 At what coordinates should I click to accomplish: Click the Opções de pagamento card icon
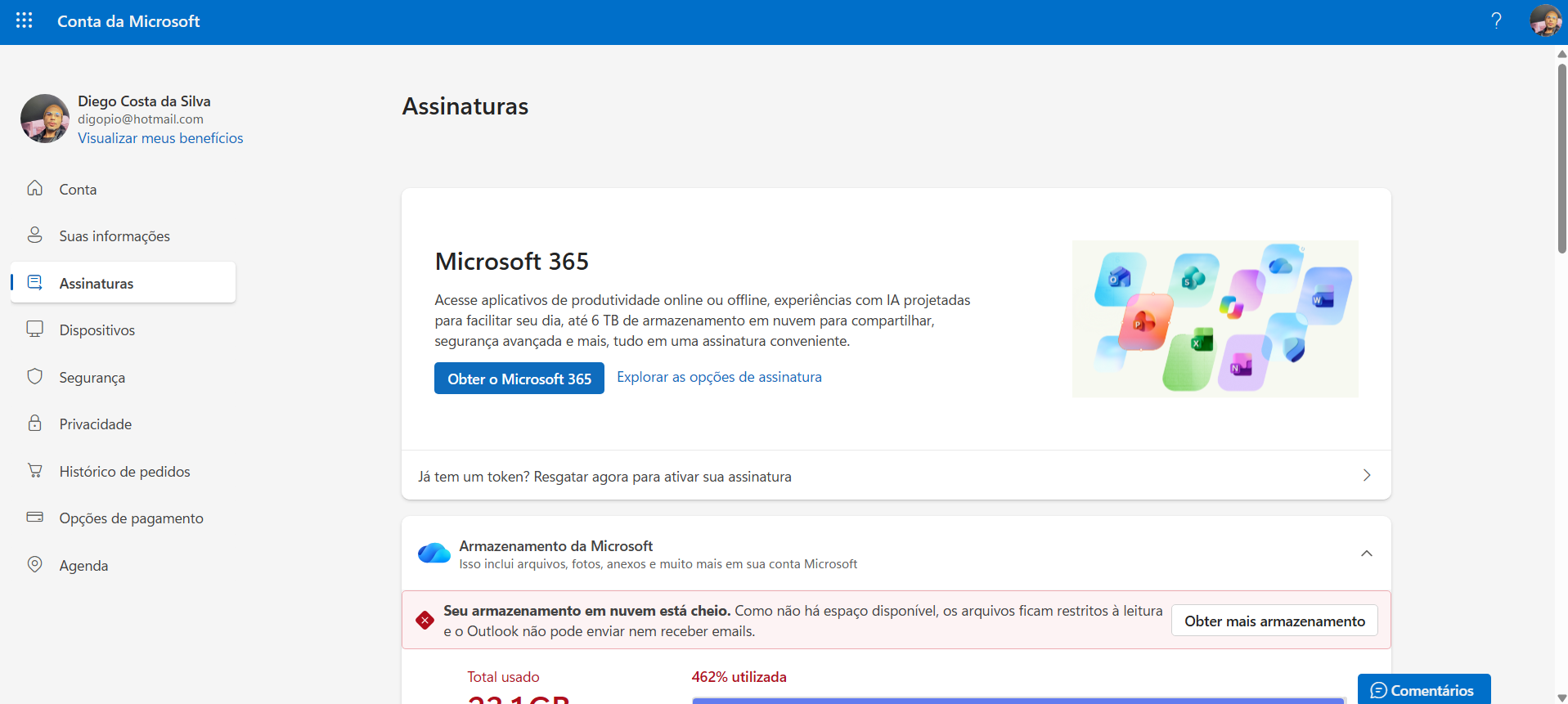pos(34,518)
